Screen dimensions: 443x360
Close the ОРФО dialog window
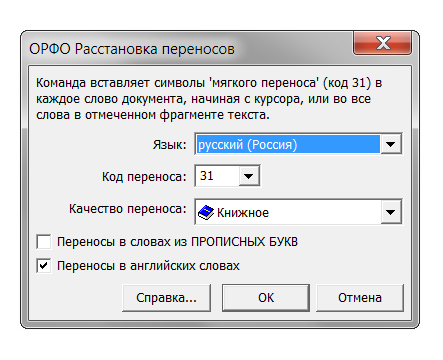click(x=383, y=43)
